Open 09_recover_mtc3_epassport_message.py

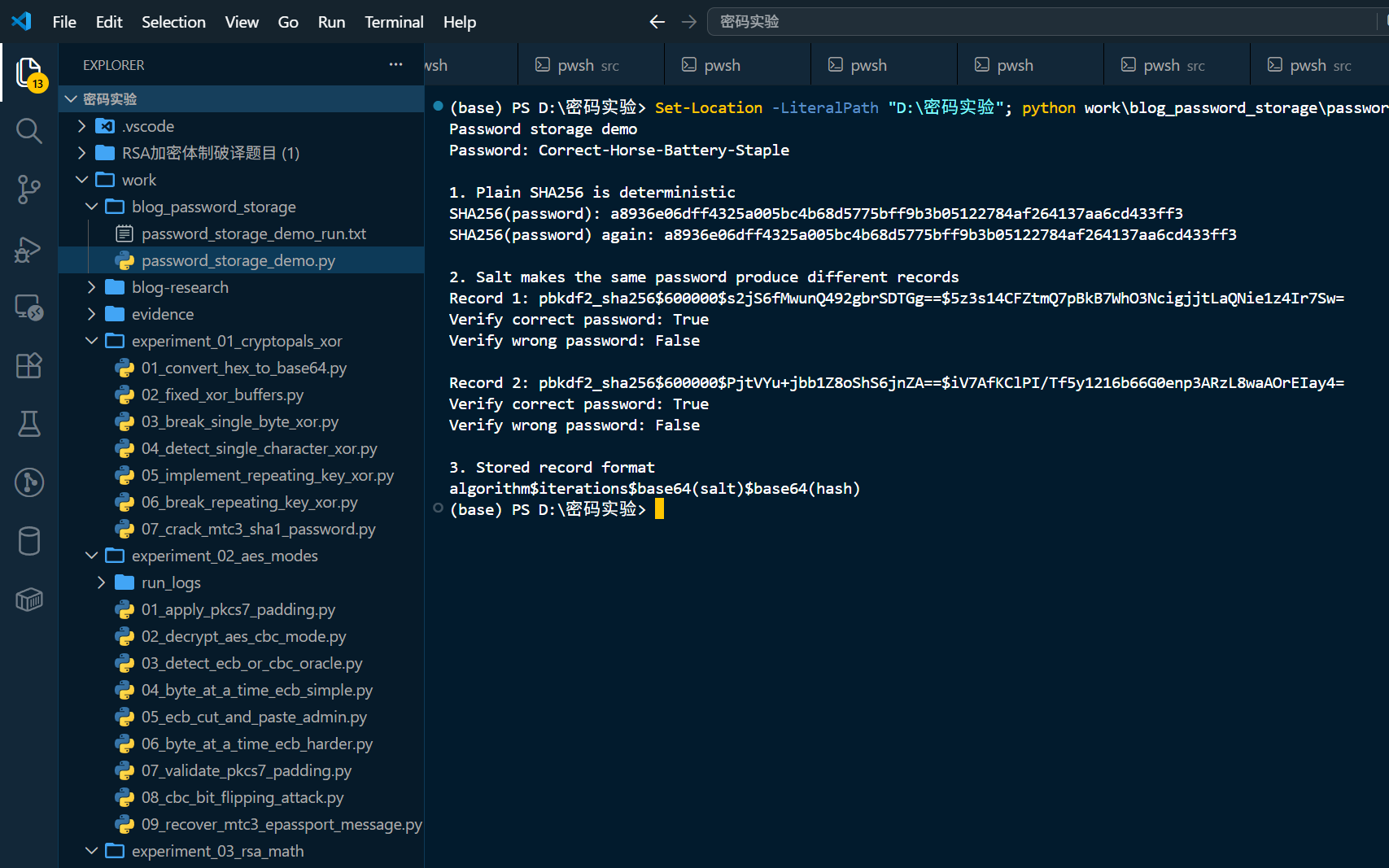click(x=242, y=824)
